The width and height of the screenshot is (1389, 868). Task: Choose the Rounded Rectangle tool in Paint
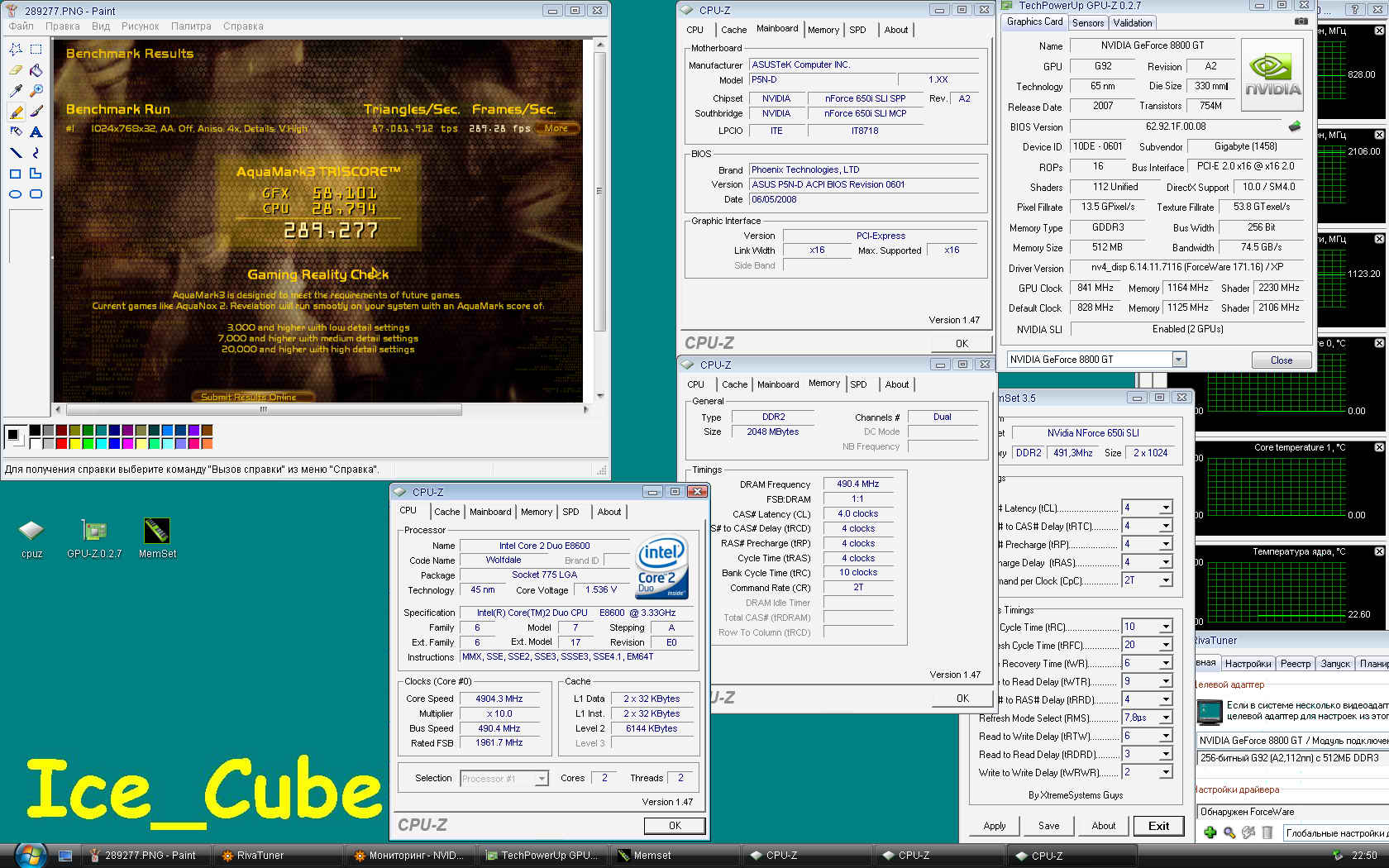(36, 193)
